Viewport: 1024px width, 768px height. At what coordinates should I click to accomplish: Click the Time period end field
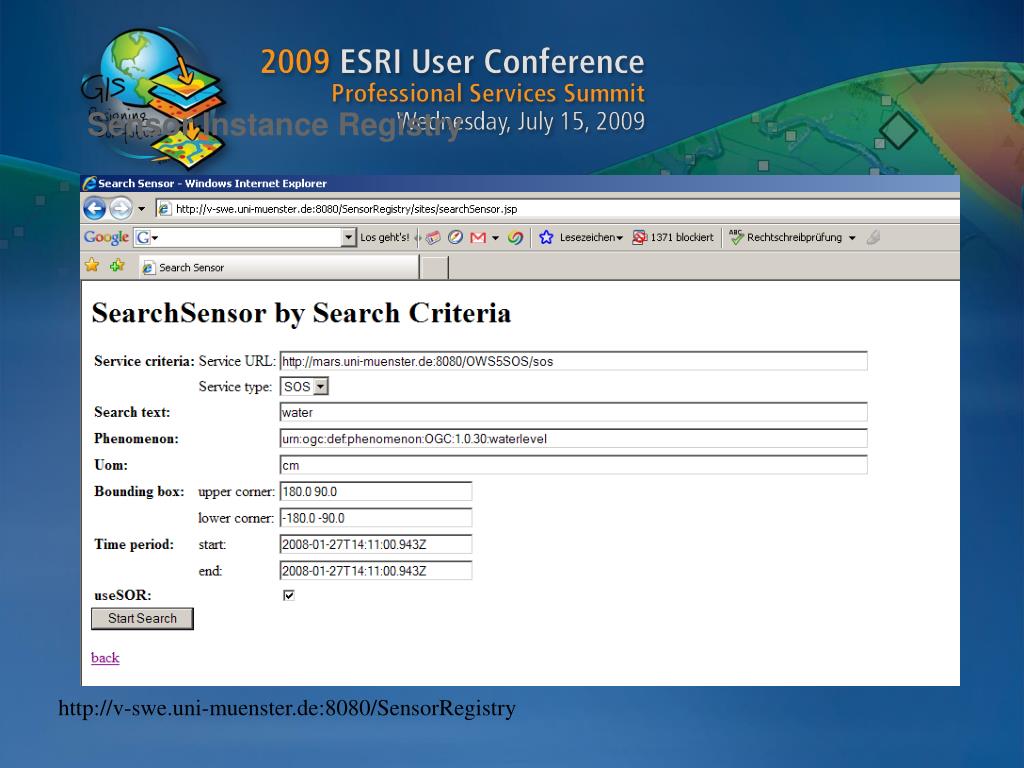[x=376, y=571]
